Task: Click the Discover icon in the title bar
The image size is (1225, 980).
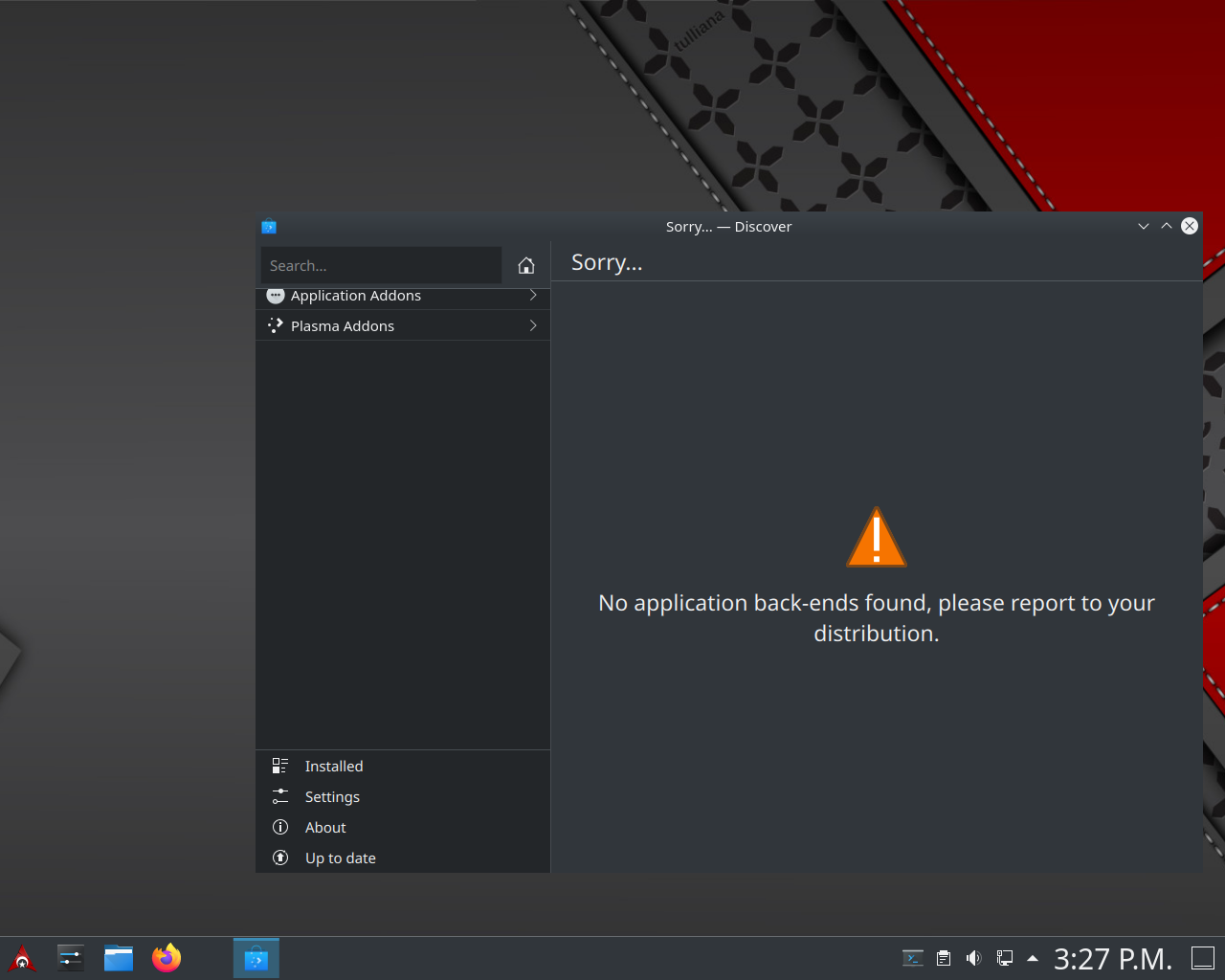Action: coord(269,227)
